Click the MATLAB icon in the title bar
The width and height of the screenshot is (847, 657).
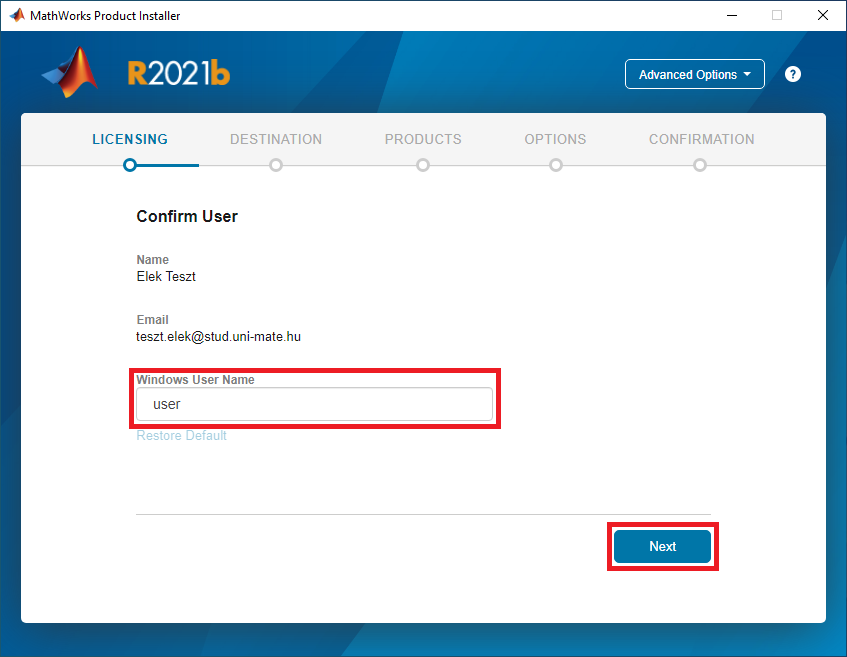pyautogui.click(x=17, y=15)
